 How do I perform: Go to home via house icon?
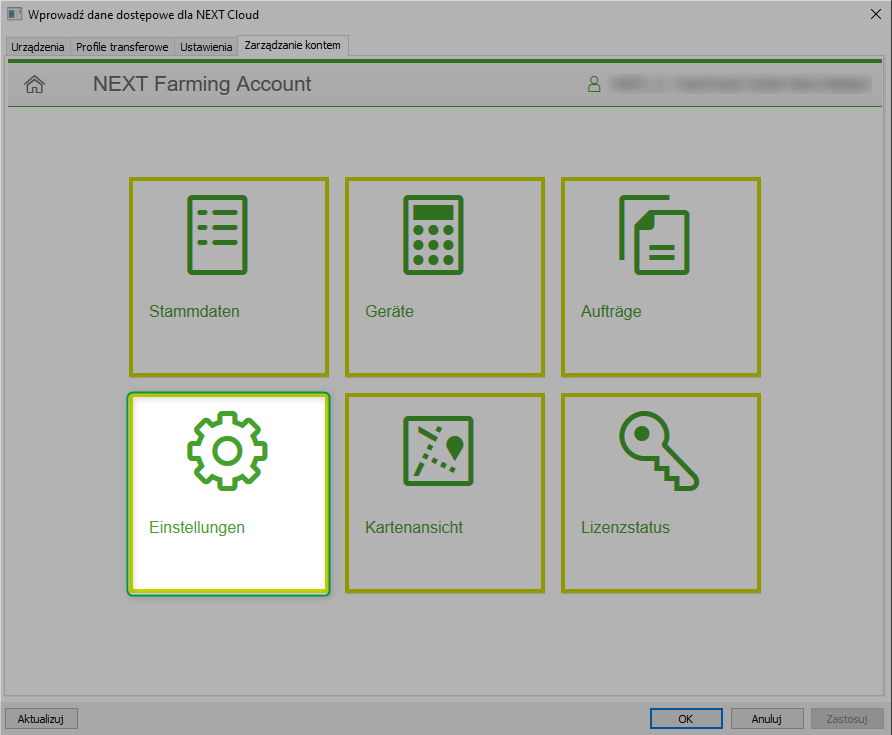point(34,84)
